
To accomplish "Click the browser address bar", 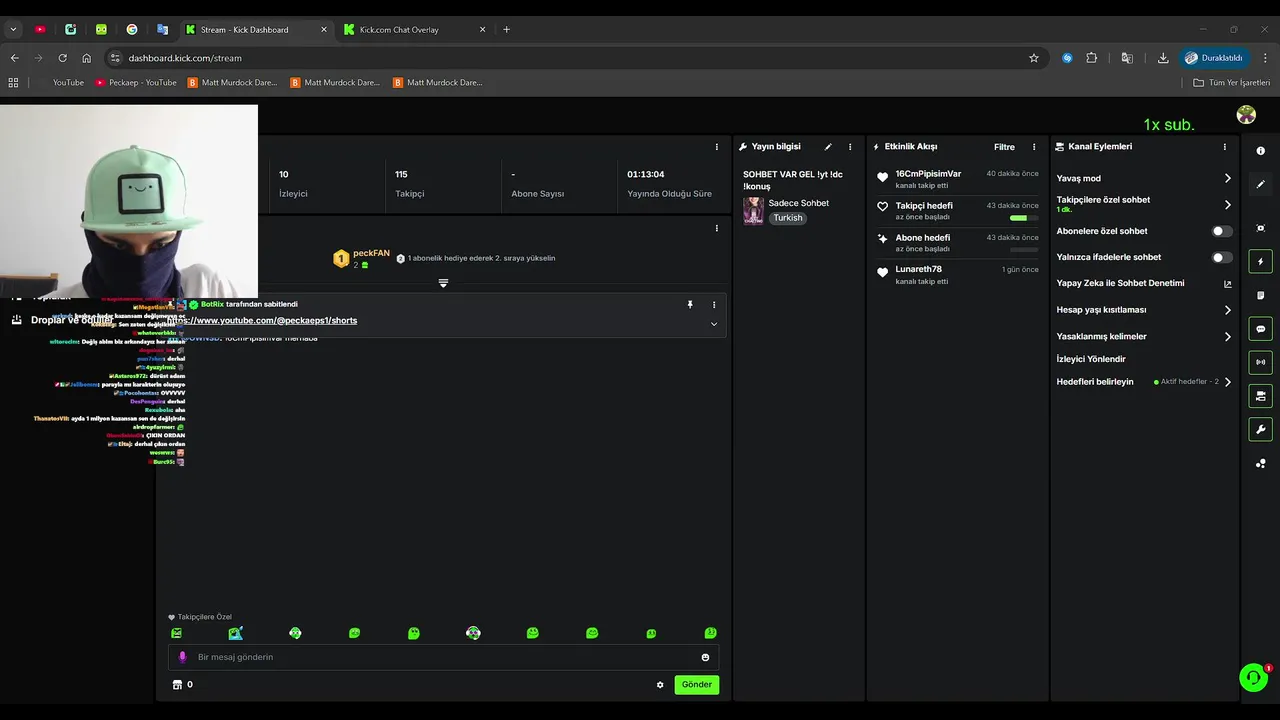I will [x=575, y=58].
